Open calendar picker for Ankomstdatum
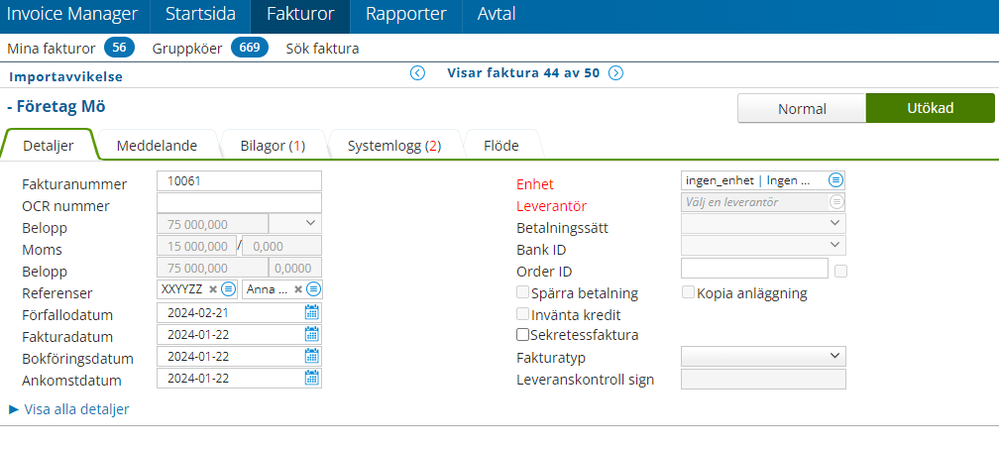 [x=312, y=378]
